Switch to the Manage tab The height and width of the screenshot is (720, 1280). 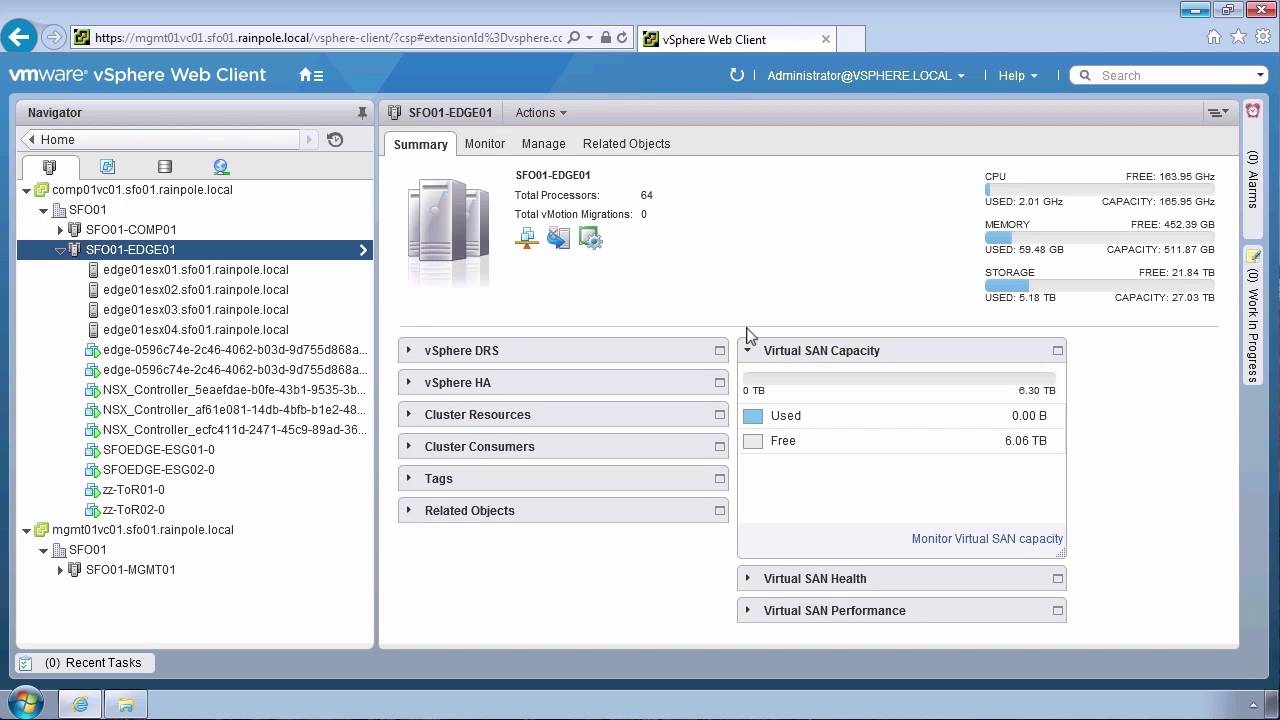coord(543,144)
